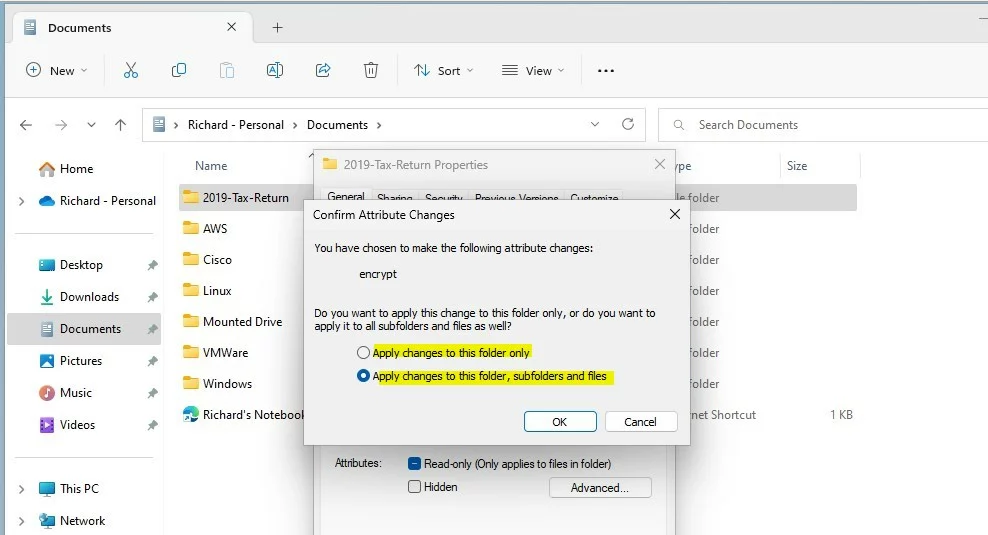Enable the Hidden attribute checkbox
This screenshot has height=535, width=988.
pos(414,486)
